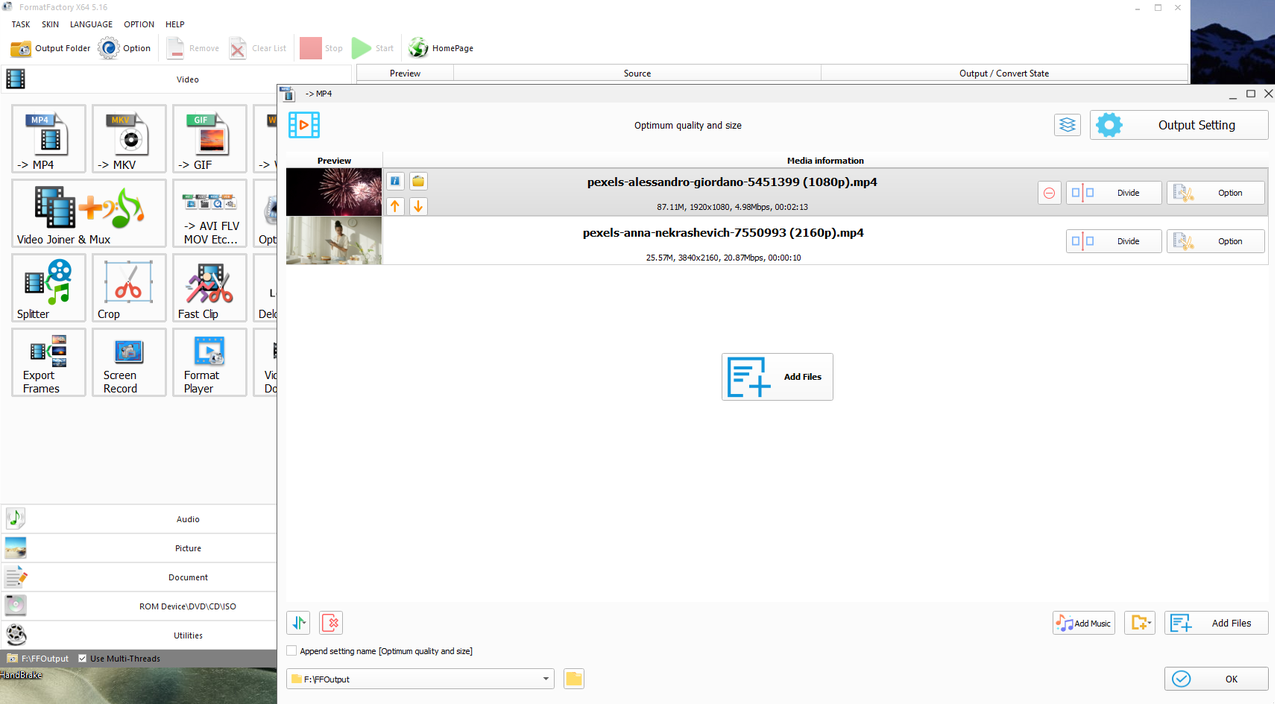Start the Screen Record tool
1275x704 pixels.
coord(129,363)
